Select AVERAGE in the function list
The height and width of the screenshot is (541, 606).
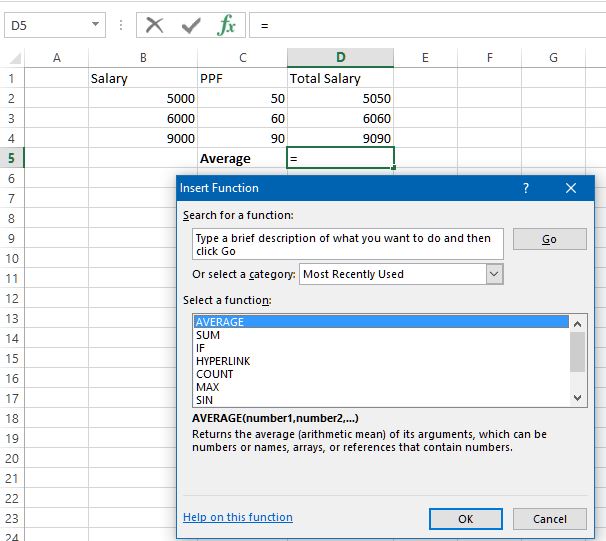click(381, 322)
